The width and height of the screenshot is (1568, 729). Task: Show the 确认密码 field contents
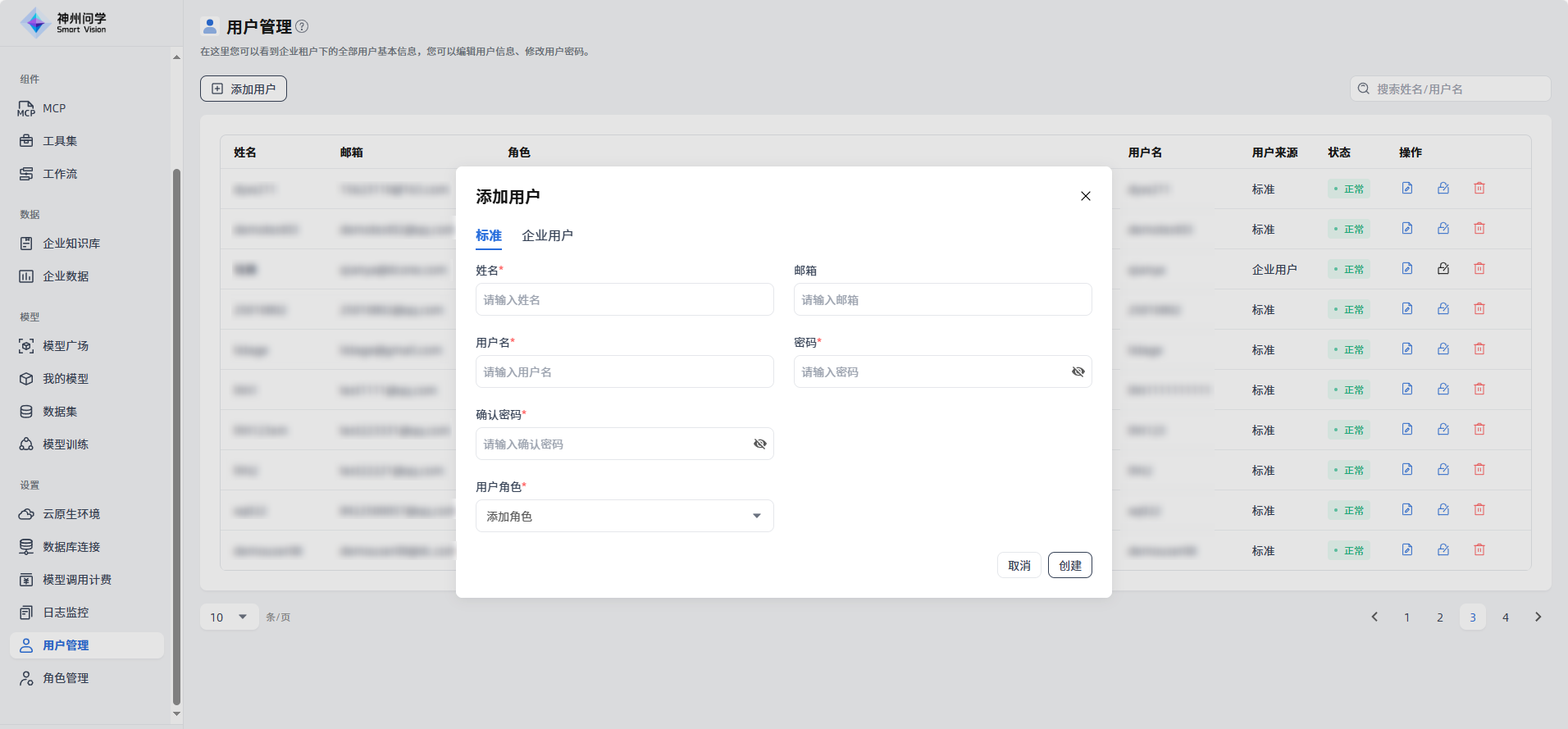(759, 444)
